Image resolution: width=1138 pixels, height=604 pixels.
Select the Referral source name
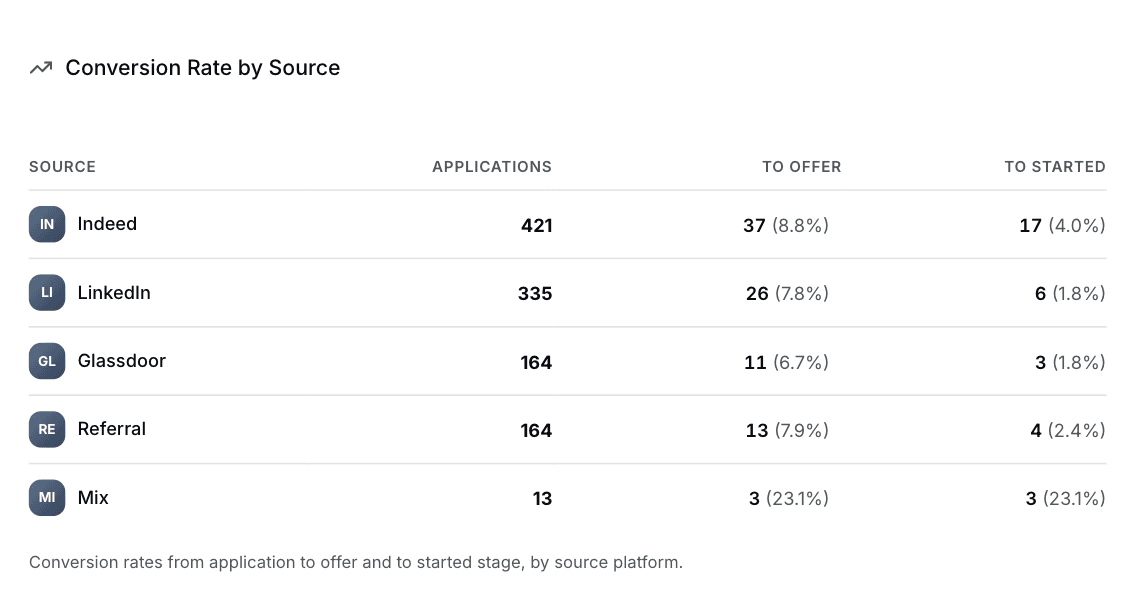(112, 429)
